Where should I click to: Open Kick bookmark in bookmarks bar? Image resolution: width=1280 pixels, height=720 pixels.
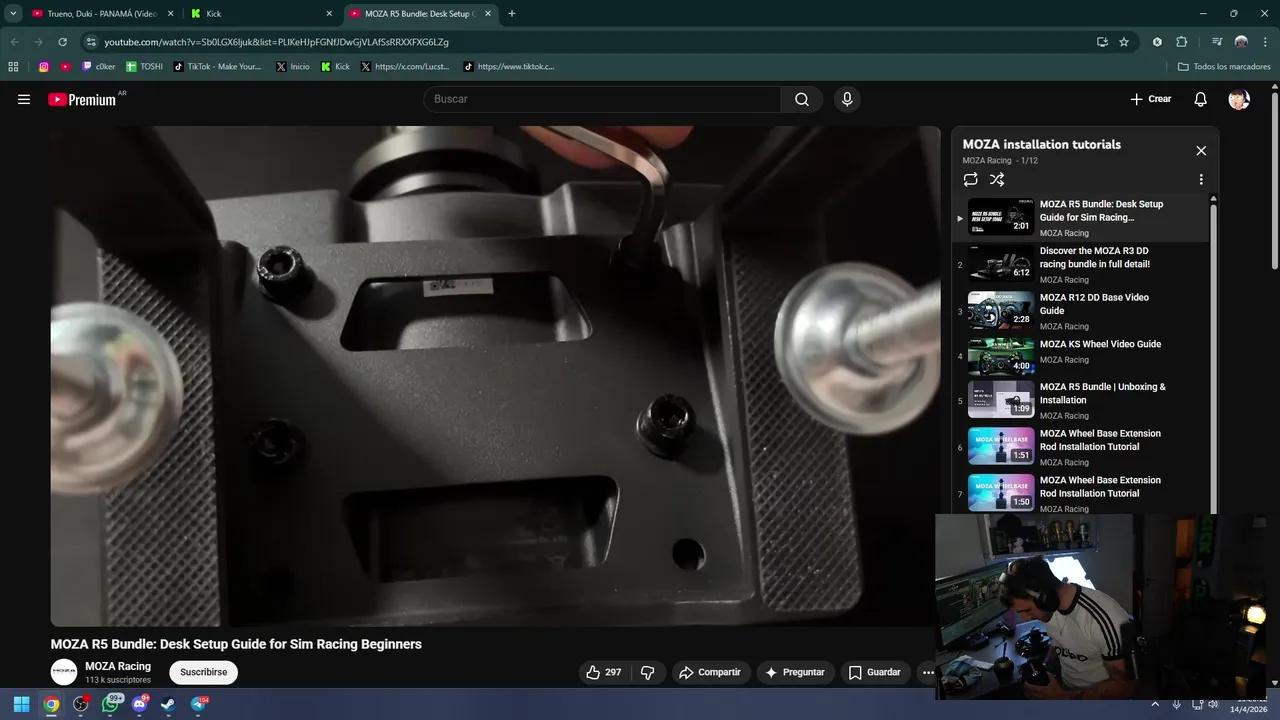(x=335, y=67)
